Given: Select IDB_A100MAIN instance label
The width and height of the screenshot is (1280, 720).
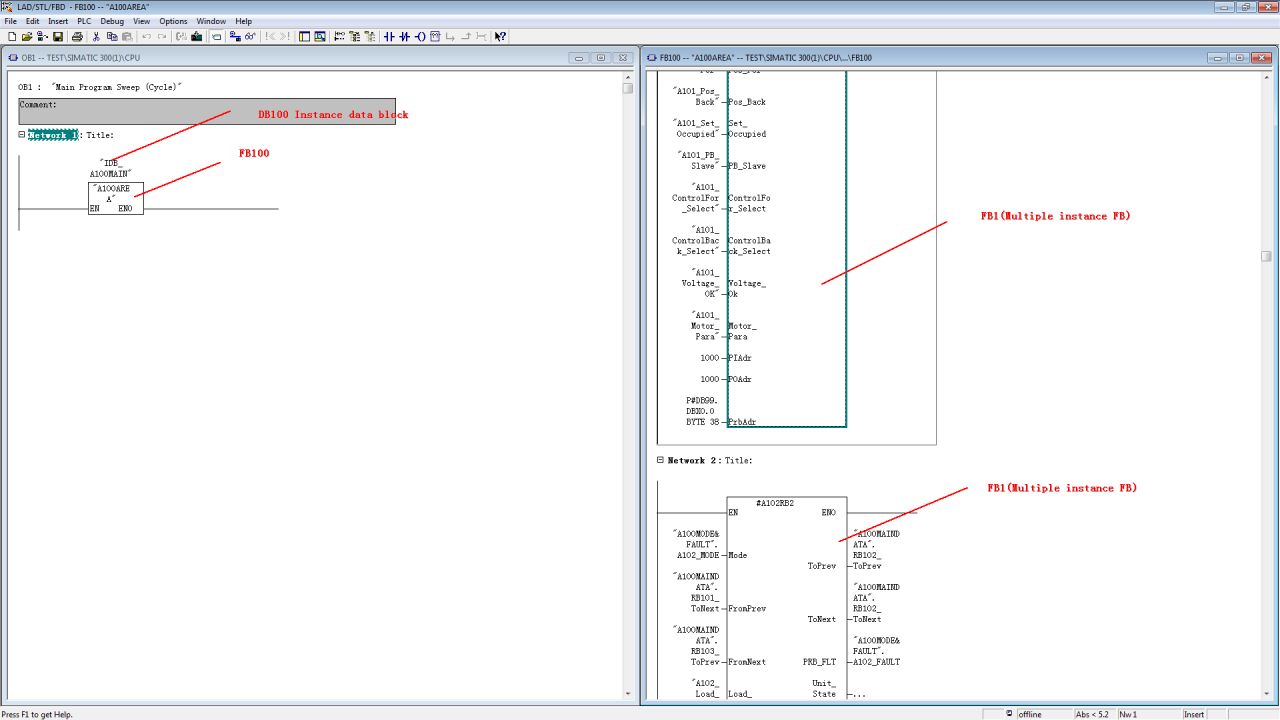Looking at the screenshot, I should pyautogui.click(x=111, y=168).
